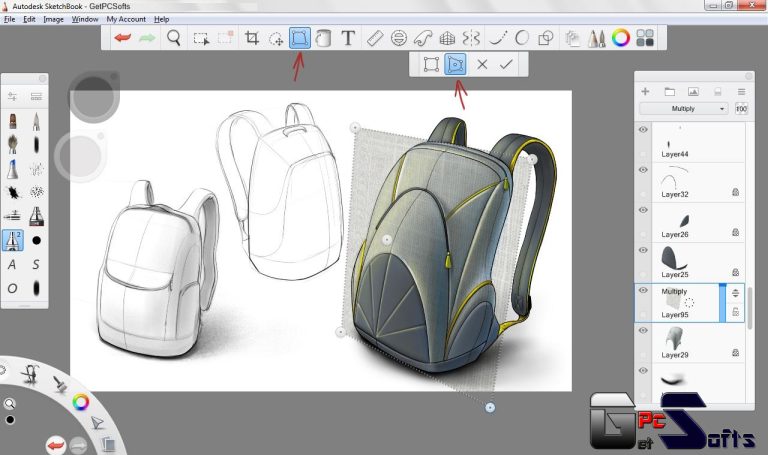
Task: Toggle visibility of the layer below Layer29
Action: pyautogui.click(x=643, y=370)
